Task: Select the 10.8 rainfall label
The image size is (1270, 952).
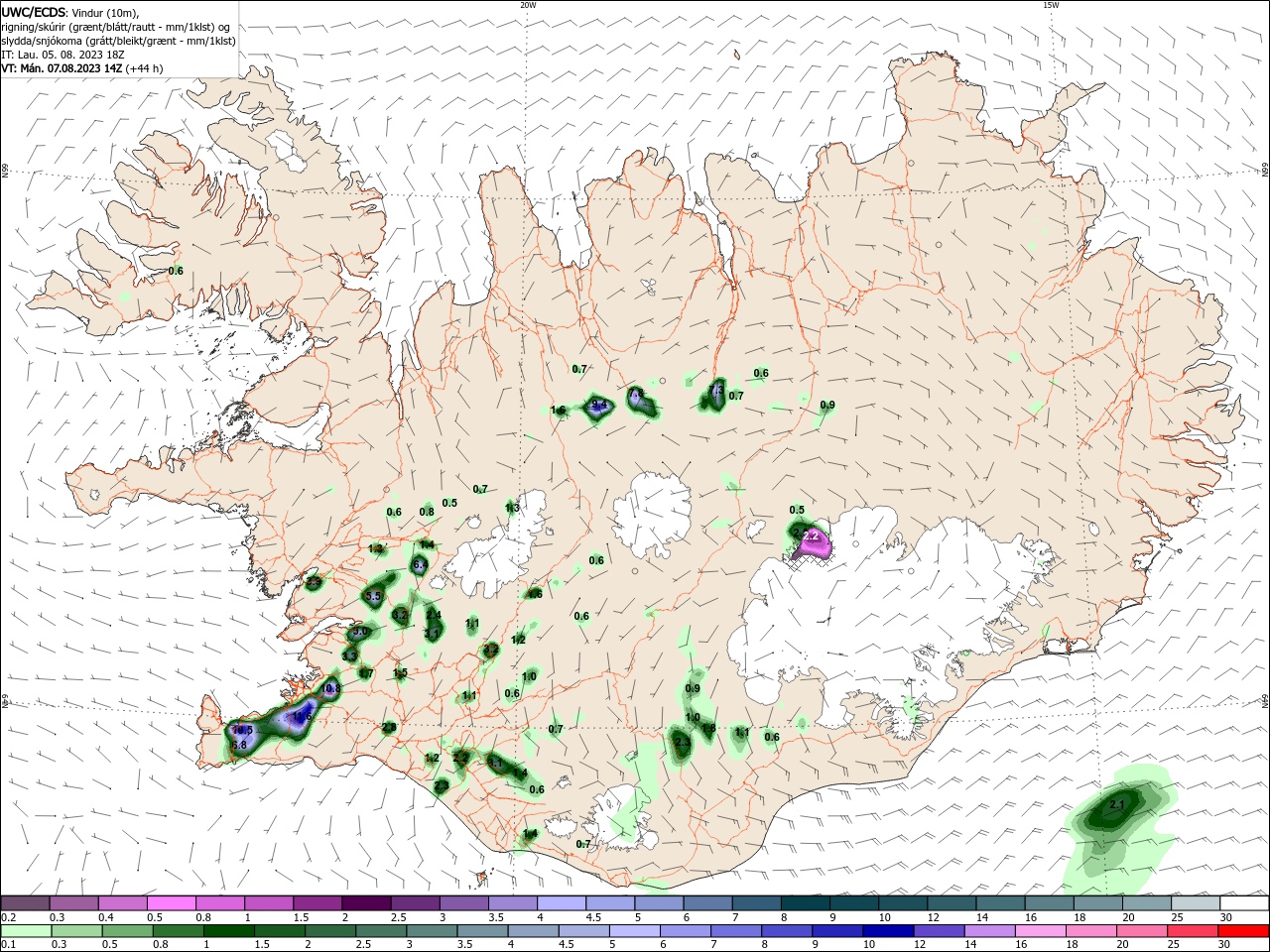Action: (x=330, y=688)
